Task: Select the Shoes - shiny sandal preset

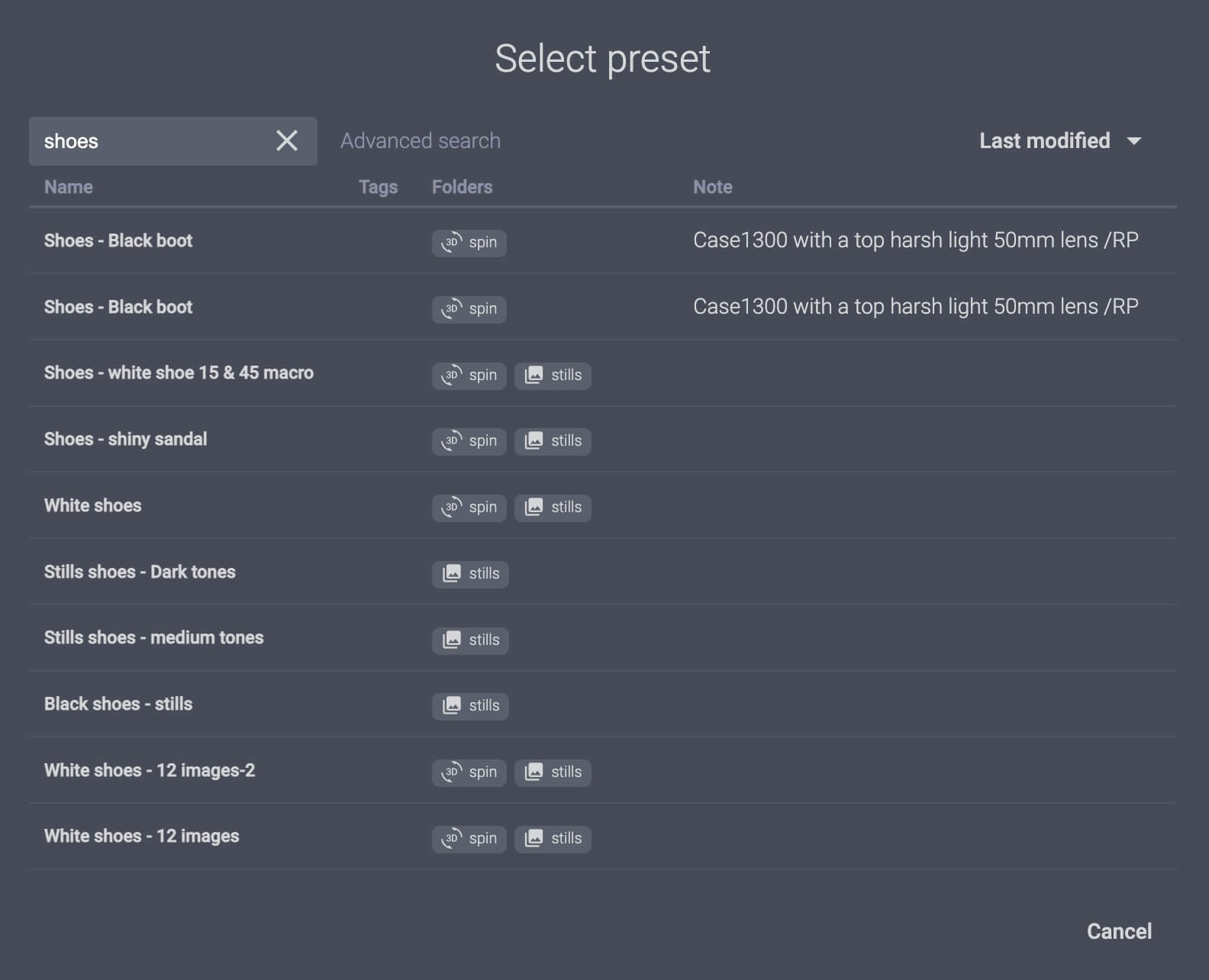Action: (125, 439)
